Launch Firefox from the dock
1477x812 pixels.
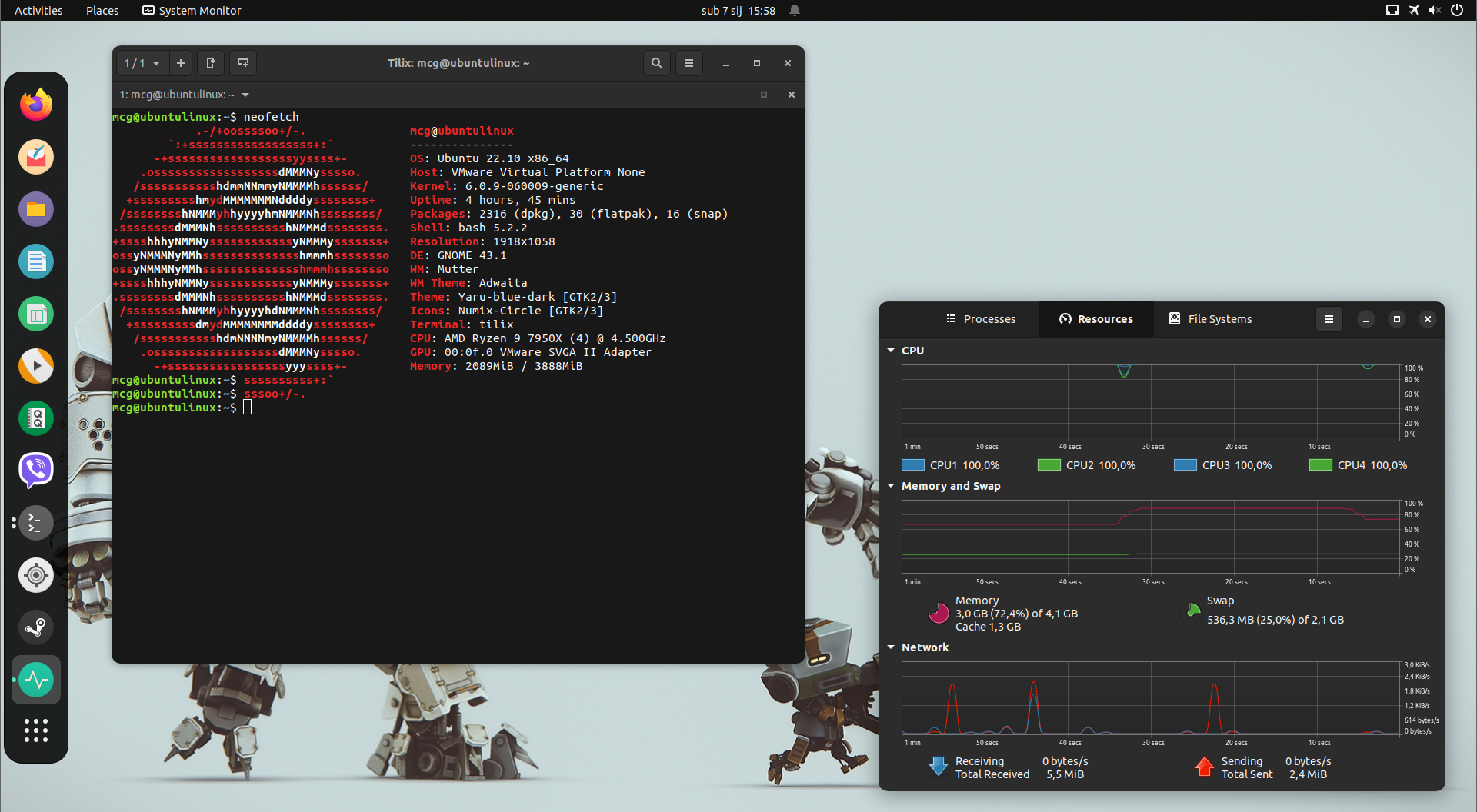[36, 105]
